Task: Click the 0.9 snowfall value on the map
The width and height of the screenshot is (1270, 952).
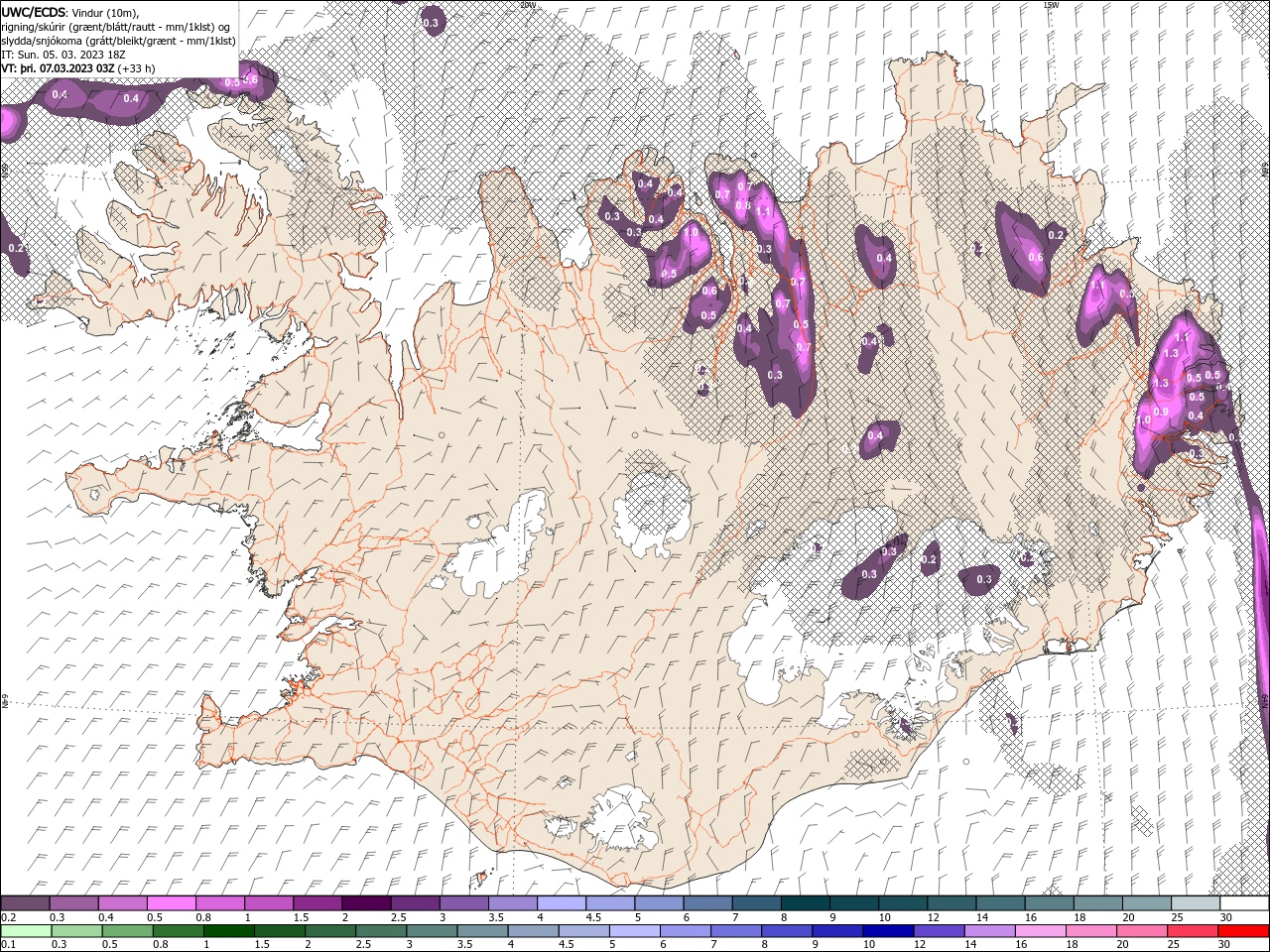Action: (x=1162, y=412)
